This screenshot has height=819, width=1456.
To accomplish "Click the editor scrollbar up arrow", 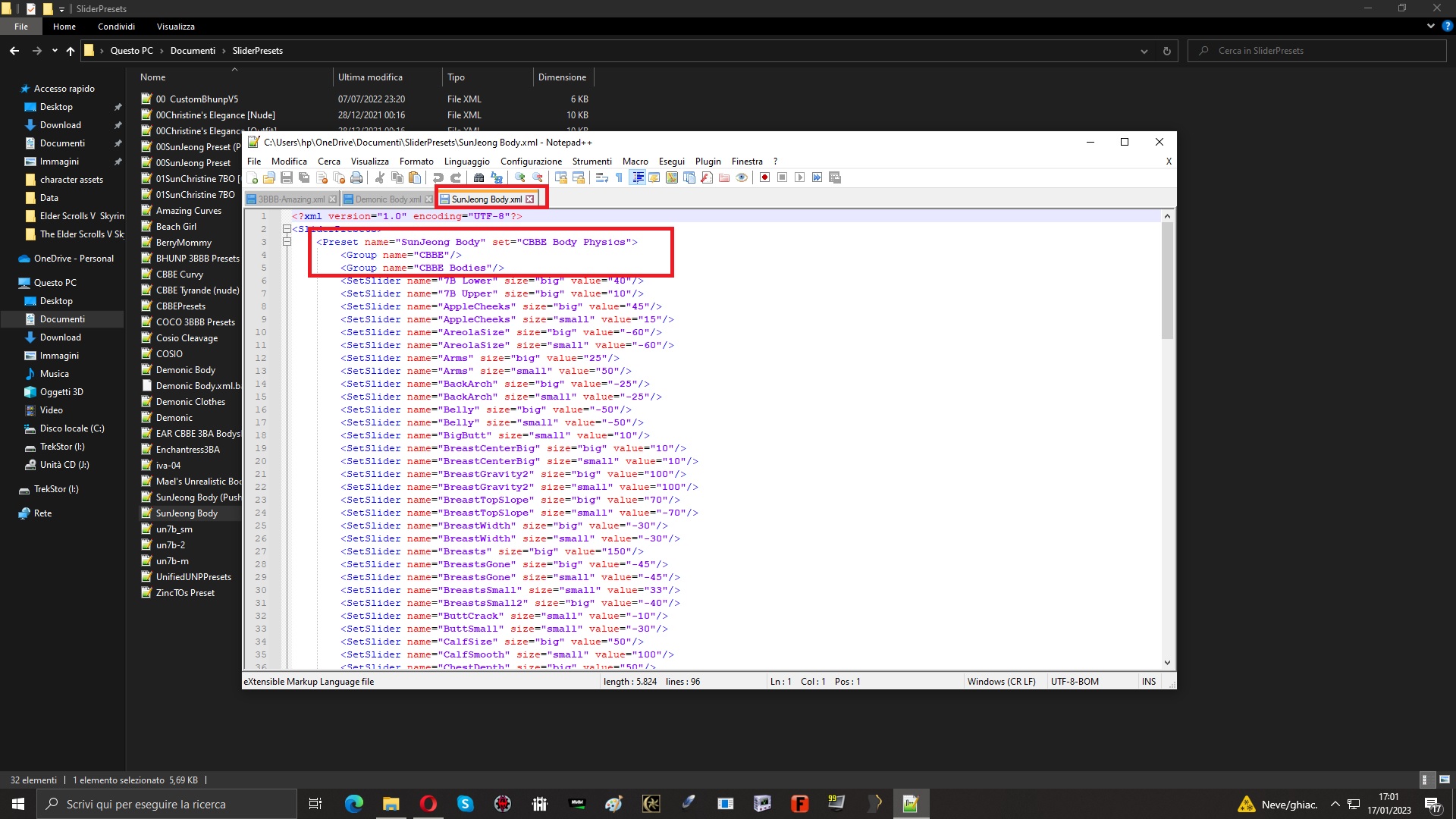I will (x=1167, y=216).
